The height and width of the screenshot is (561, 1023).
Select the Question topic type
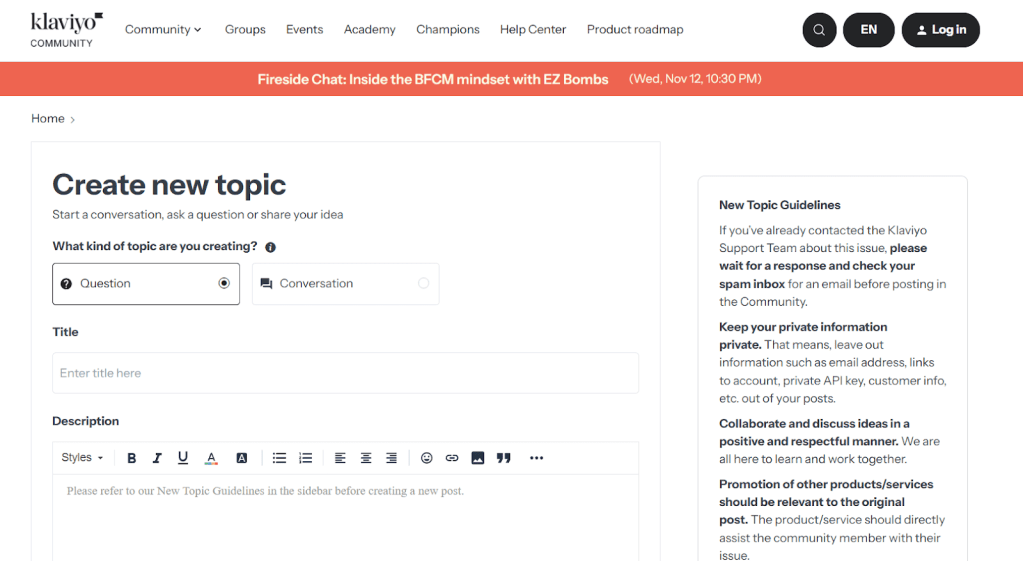(146, 284)
